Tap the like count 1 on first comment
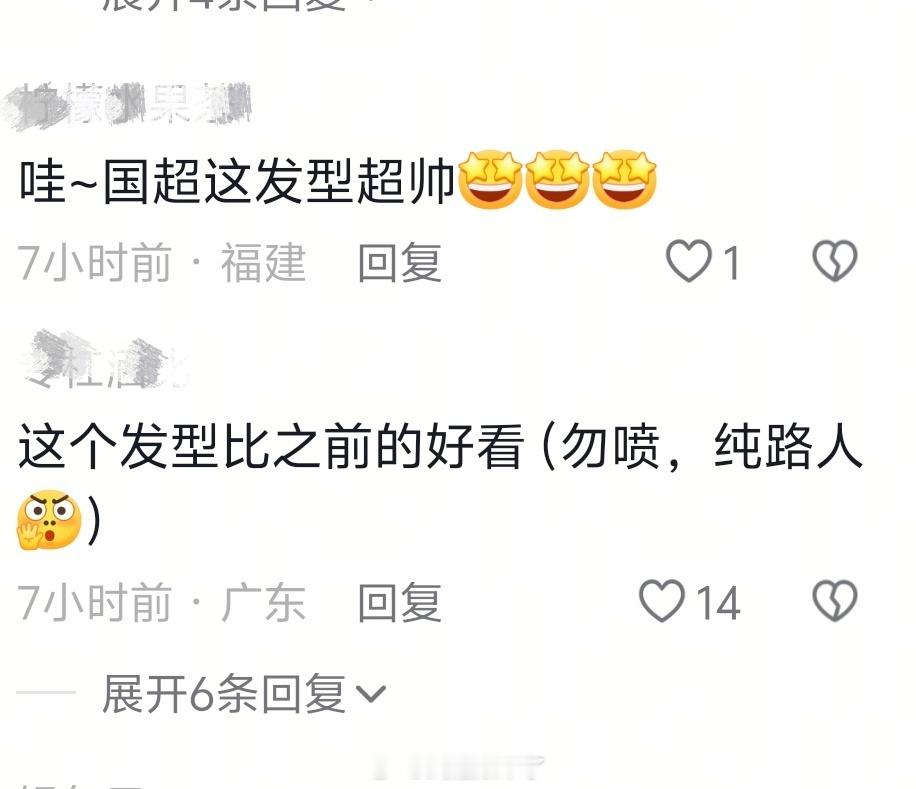This screenshot has height=789, width=916. (x=731, y=263)
